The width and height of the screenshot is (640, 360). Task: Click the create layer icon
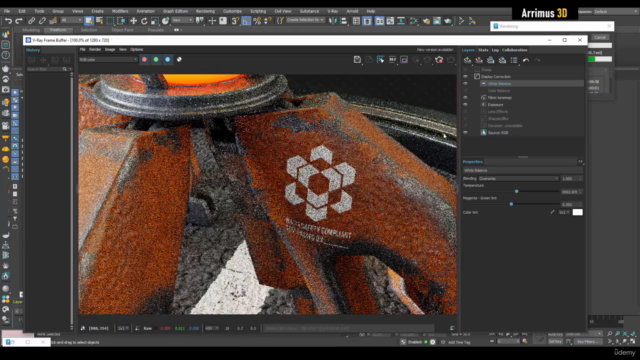(467, 60)
